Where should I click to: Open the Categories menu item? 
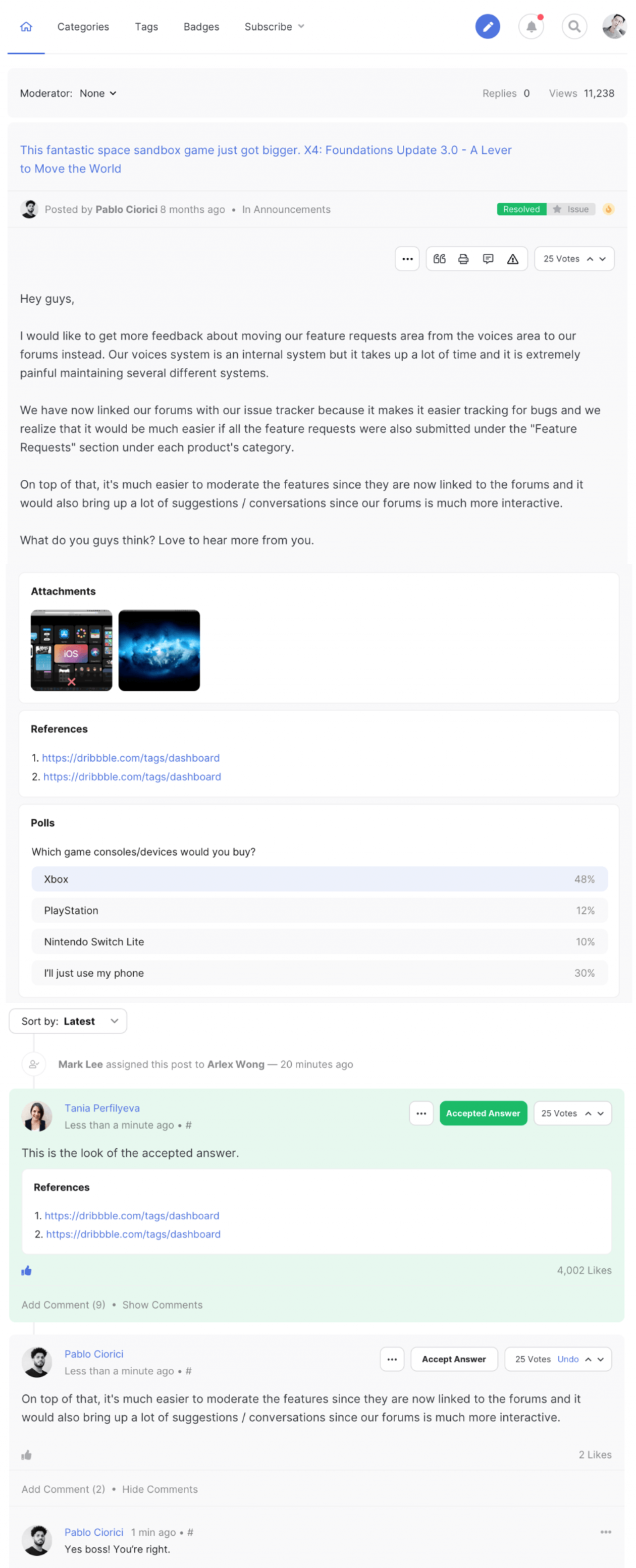(83, 27)
